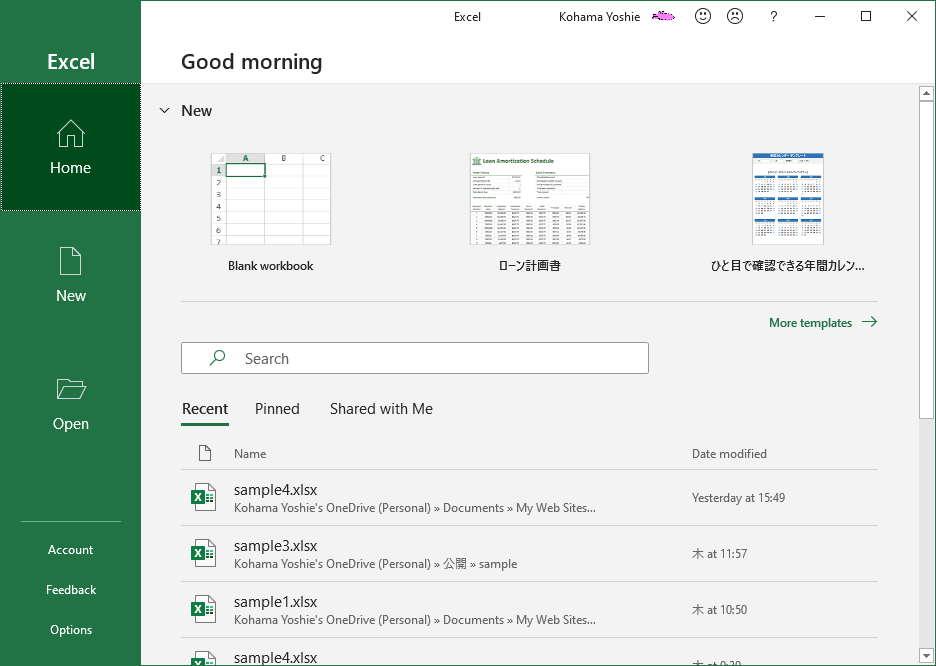Open sample1.xlsx from the recent list
The image size is (936, 666).
click(x=529, y=610)
